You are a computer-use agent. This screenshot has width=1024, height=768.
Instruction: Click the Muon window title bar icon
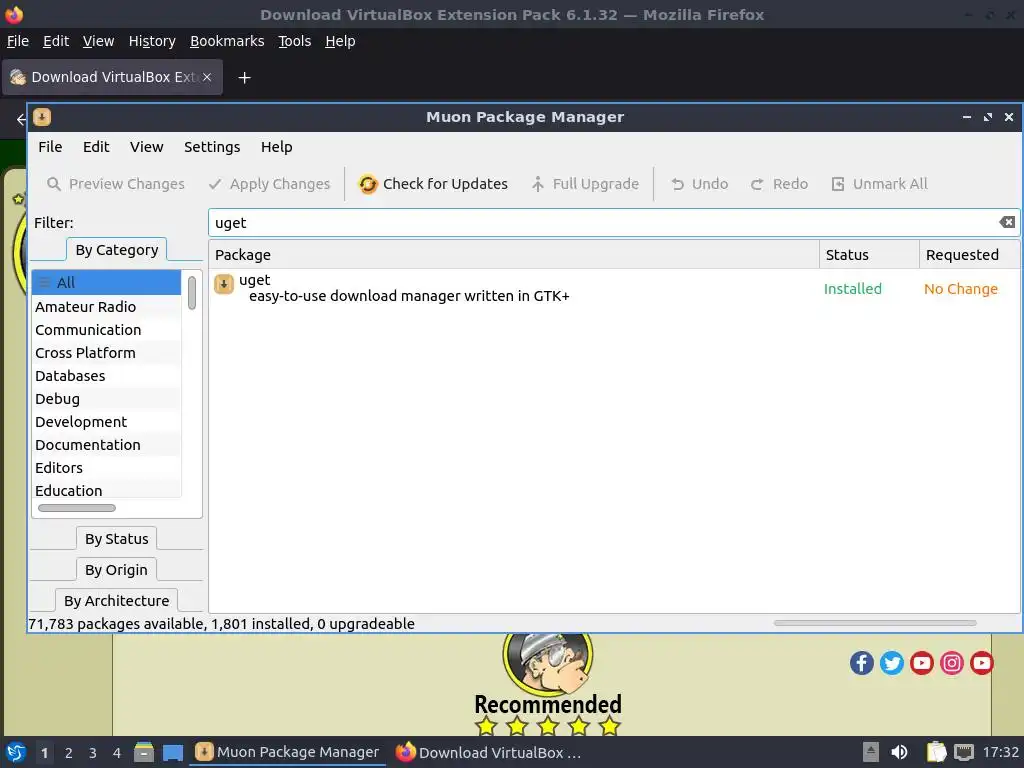(x=42, y=117)
